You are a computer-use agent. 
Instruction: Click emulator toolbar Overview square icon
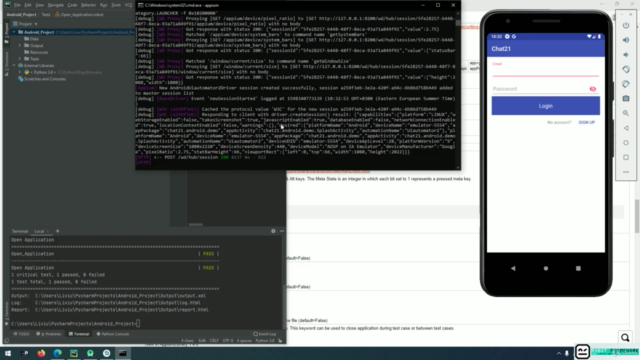(x=626, y=158)
